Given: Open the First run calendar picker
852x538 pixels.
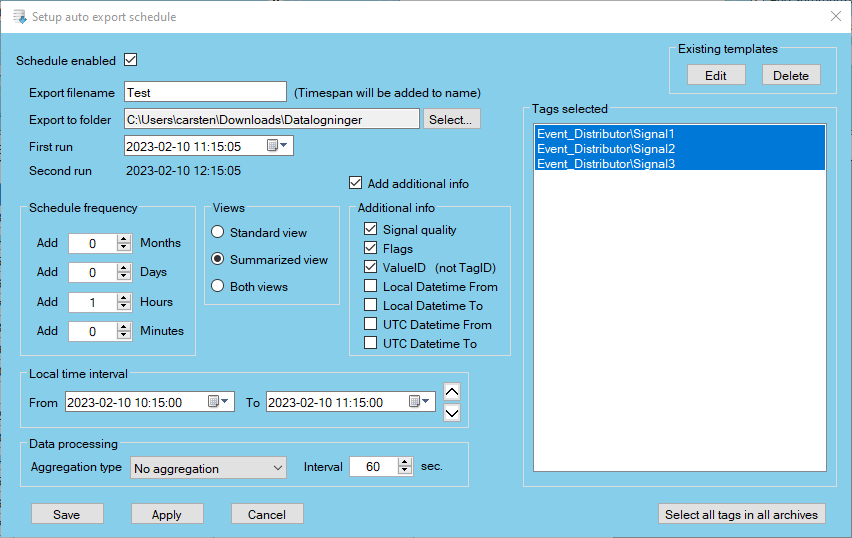Looking at the screenshot, I should (x=277, y=146).
